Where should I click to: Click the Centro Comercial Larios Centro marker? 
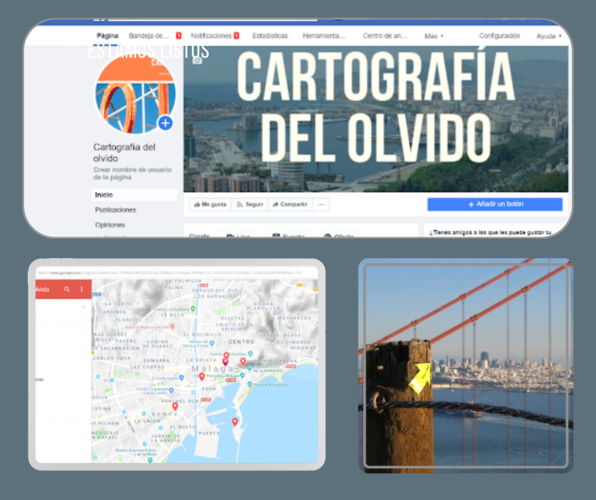point(171,390)
